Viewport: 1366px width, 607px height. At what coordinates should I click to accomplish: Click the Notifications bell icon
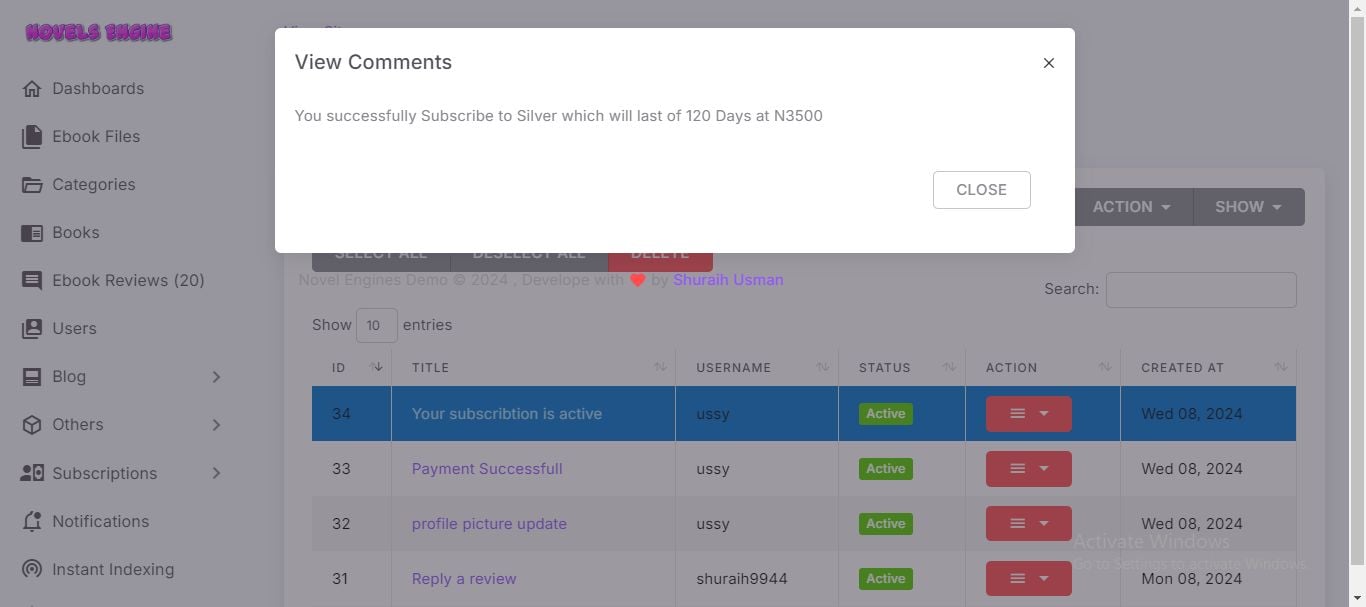pyautogui.click(x=32, y=522)
